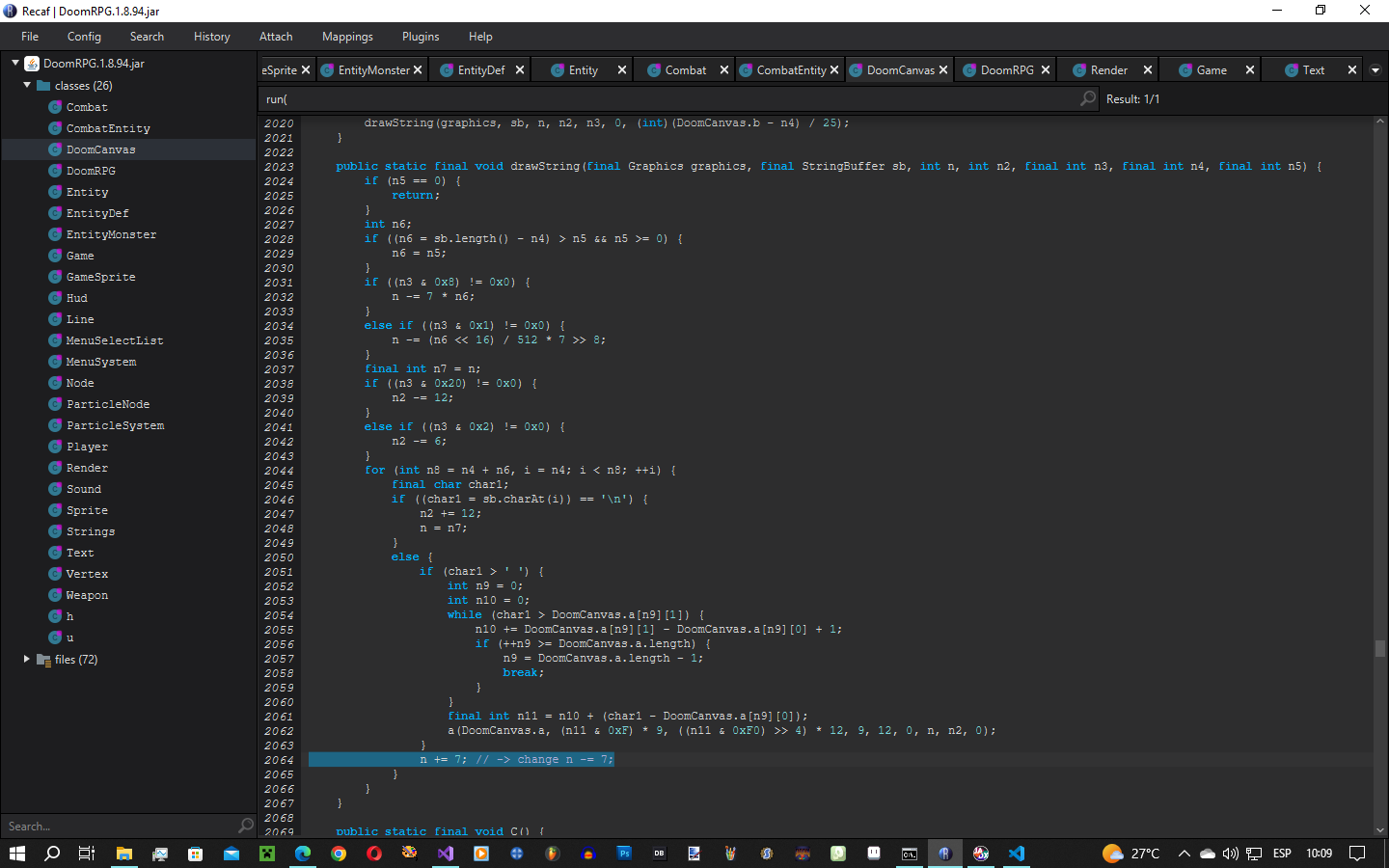Open the Plugins menu
The height and width of the screenshot is (868, 1389).
pos(421,37)
